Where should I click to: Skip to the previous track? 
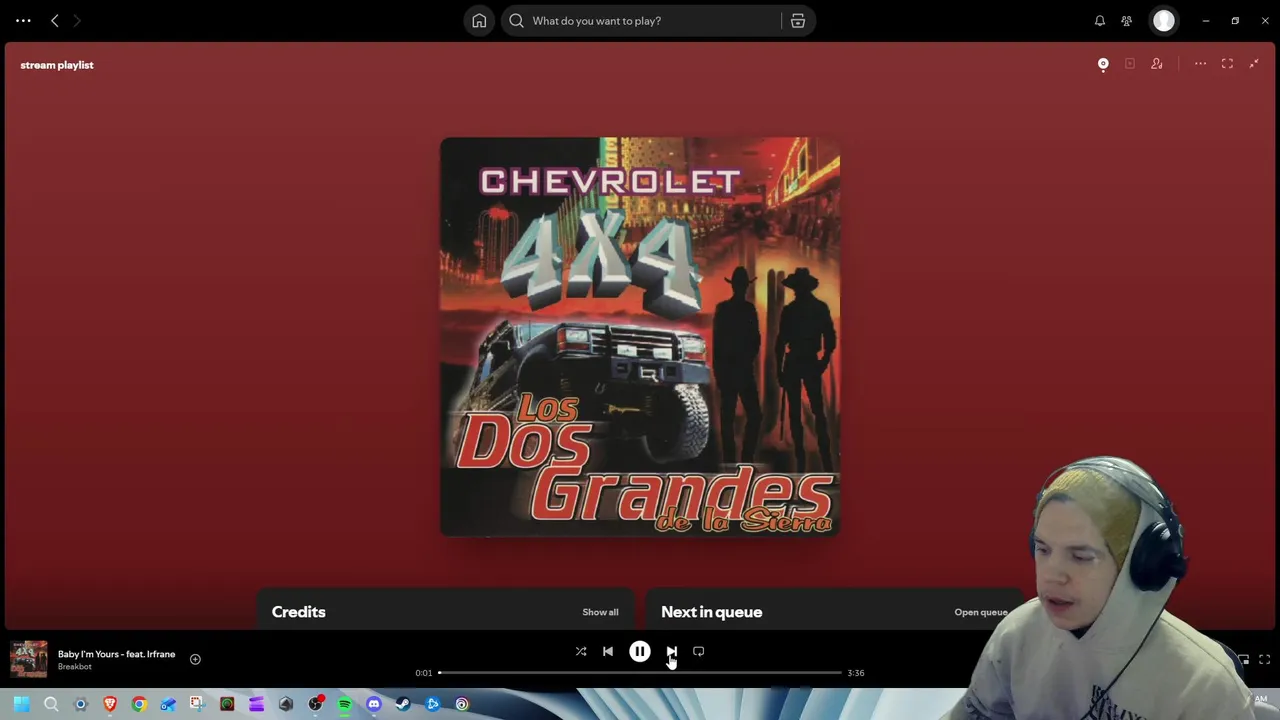[x=607, y=651]
